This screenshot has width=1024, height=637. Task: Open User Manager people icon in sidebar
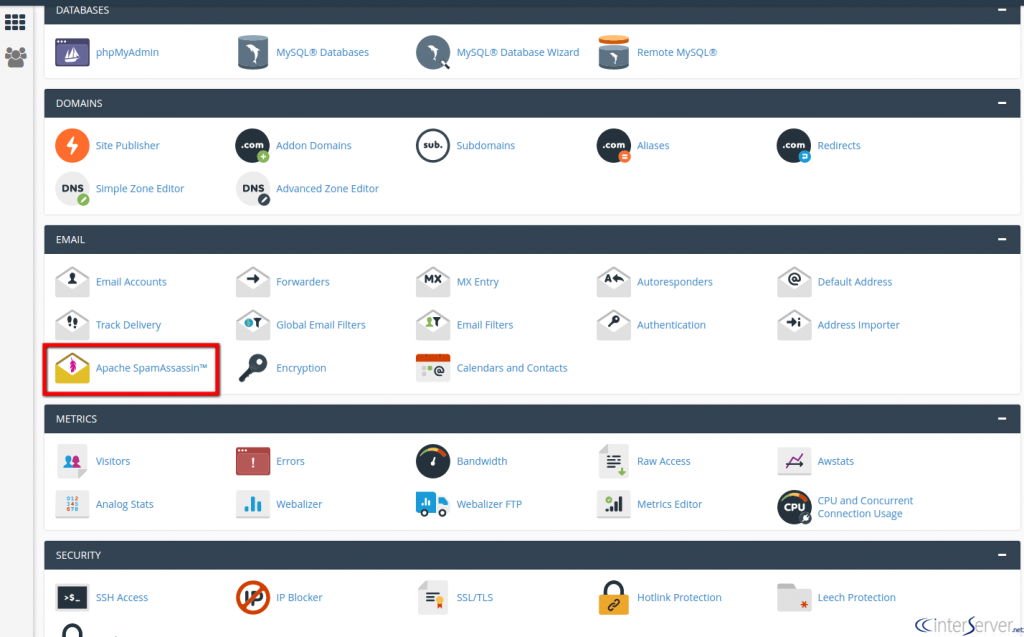[15, 57]
